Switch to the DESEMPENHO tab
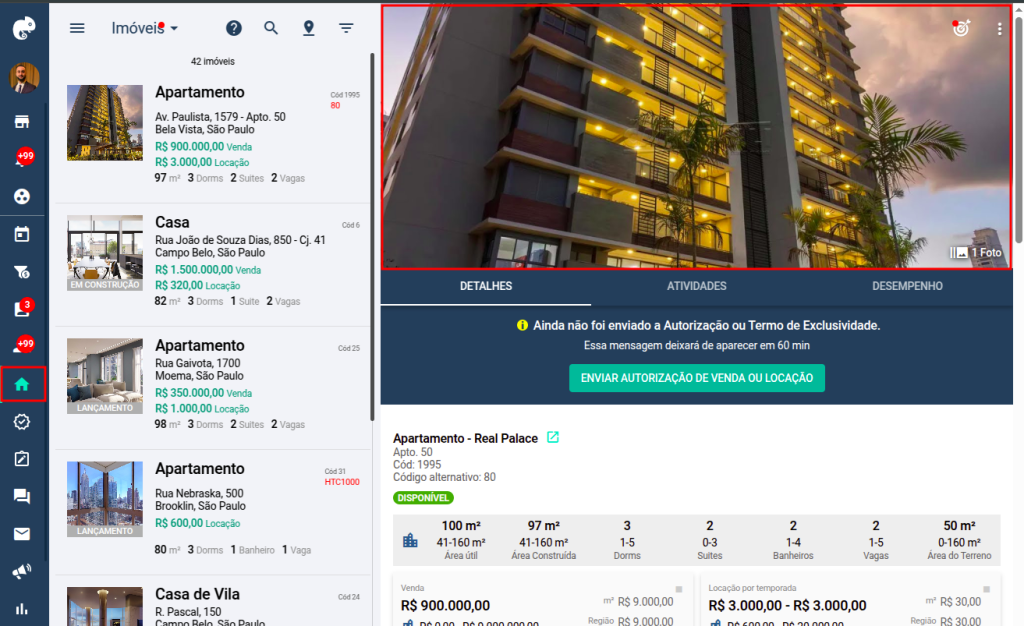 pos(907,286)
